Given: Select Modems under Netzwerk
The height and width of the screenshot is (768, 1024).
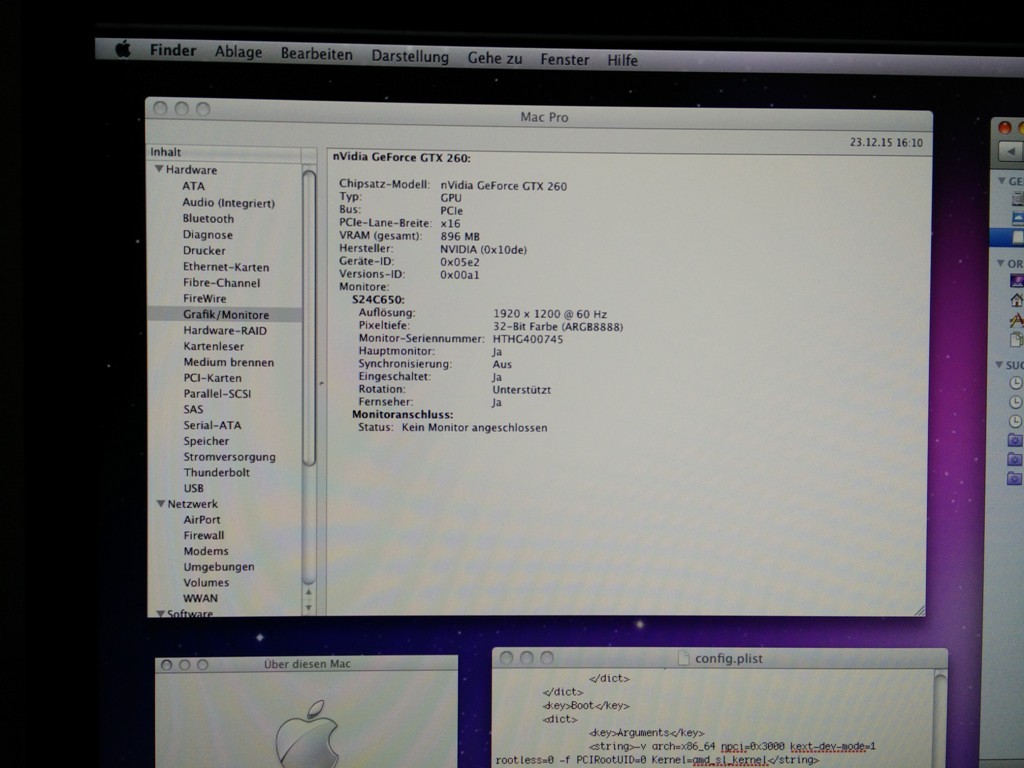Looking at the screenshot, I should [x=206, y=551].
